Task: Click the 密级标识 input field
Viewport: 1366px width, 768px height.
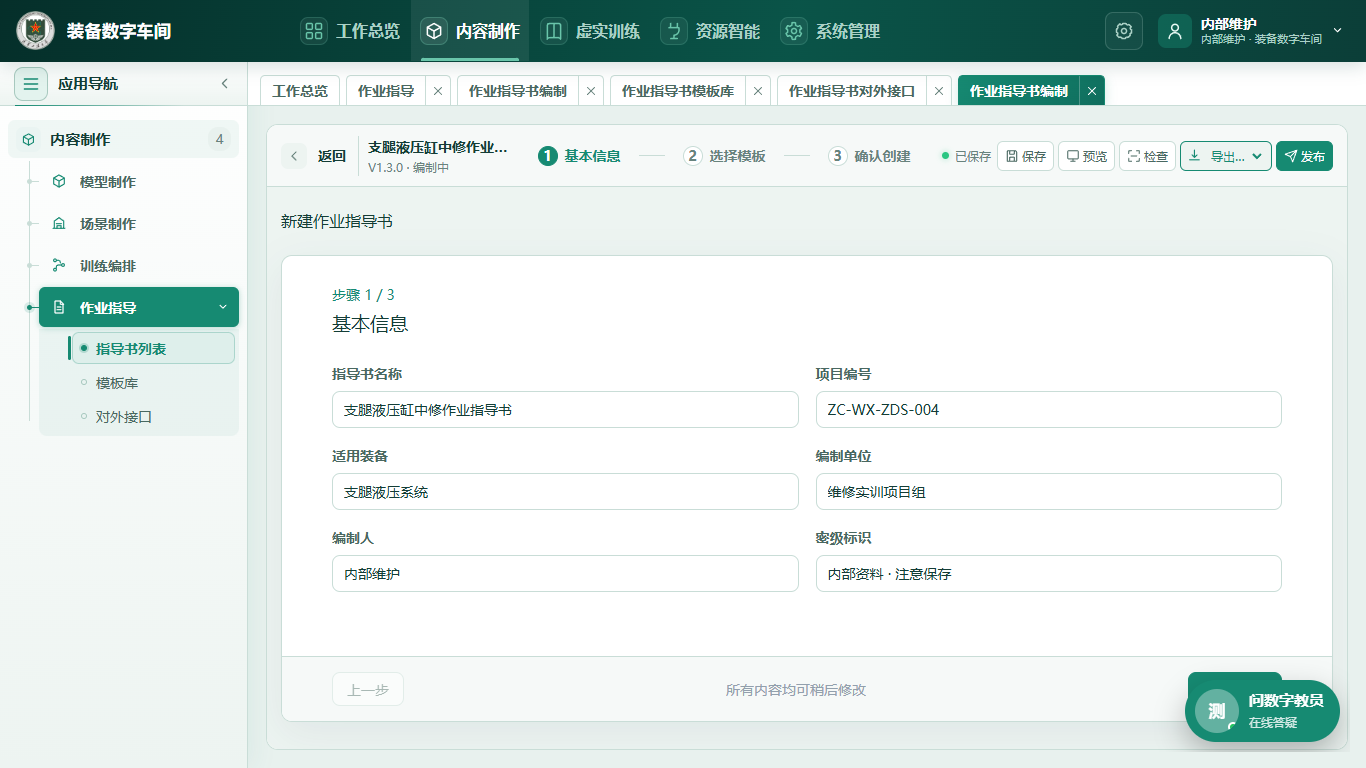Action: click(x=1048, y=574)
